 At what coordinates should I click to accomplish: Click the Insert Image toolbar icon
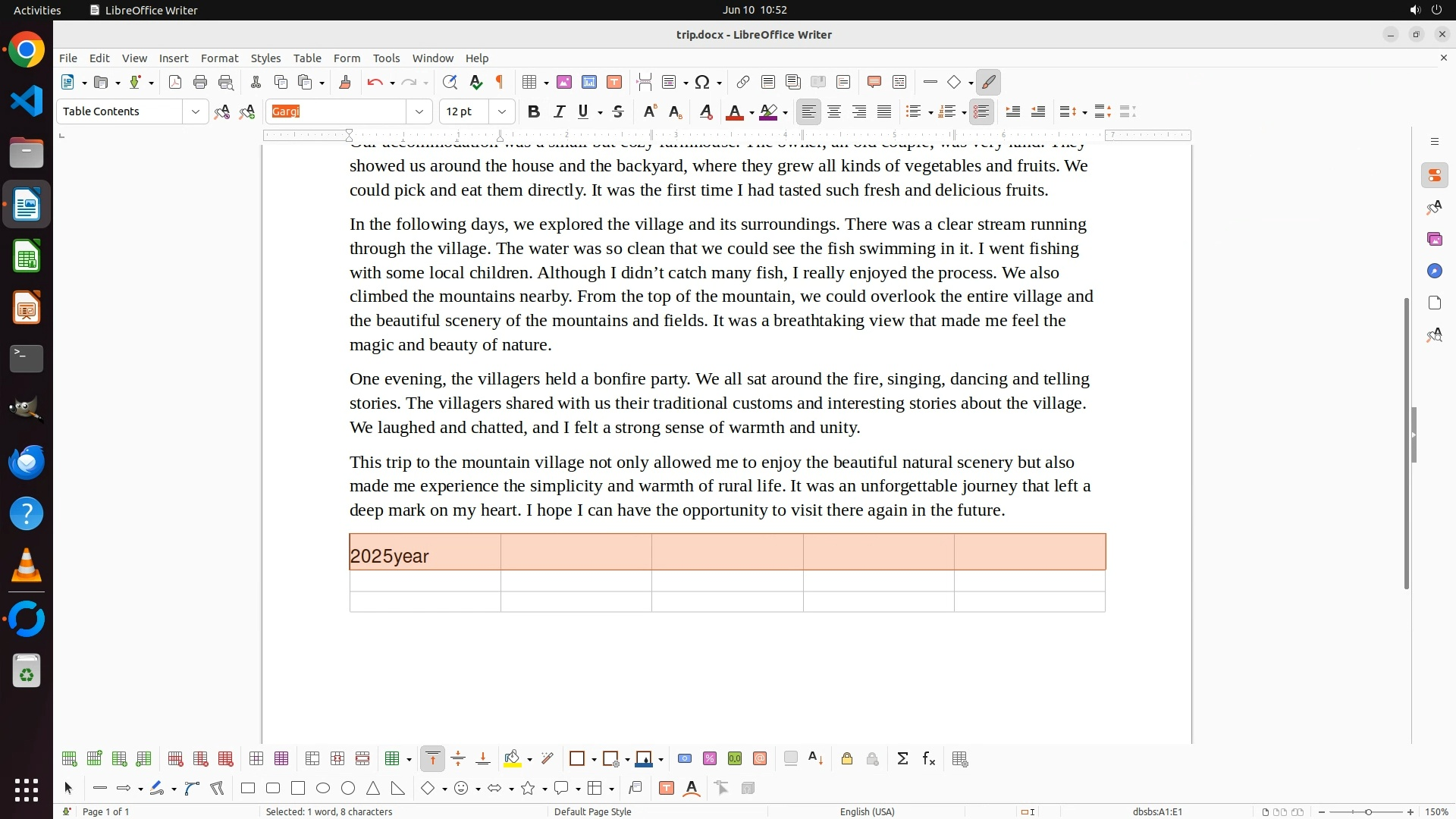(563, 83)
